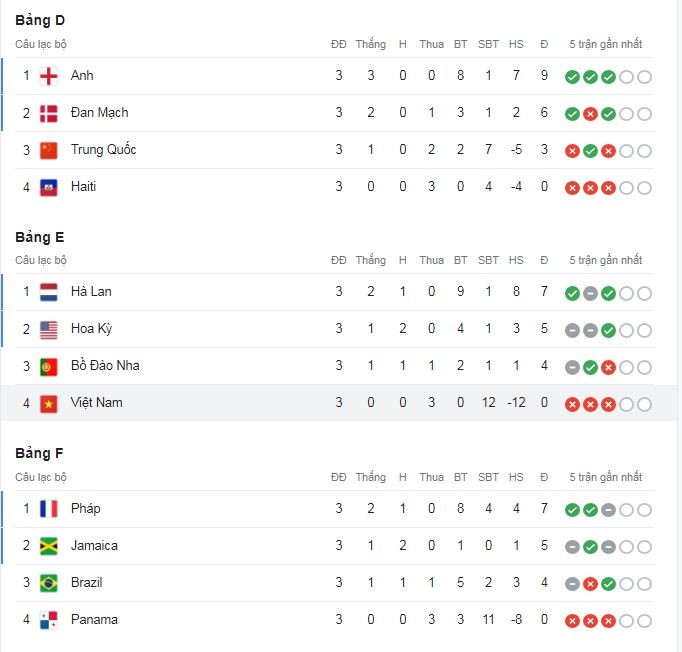Click Hoa Kỳ's first grey draw indicator

(572, 330)
